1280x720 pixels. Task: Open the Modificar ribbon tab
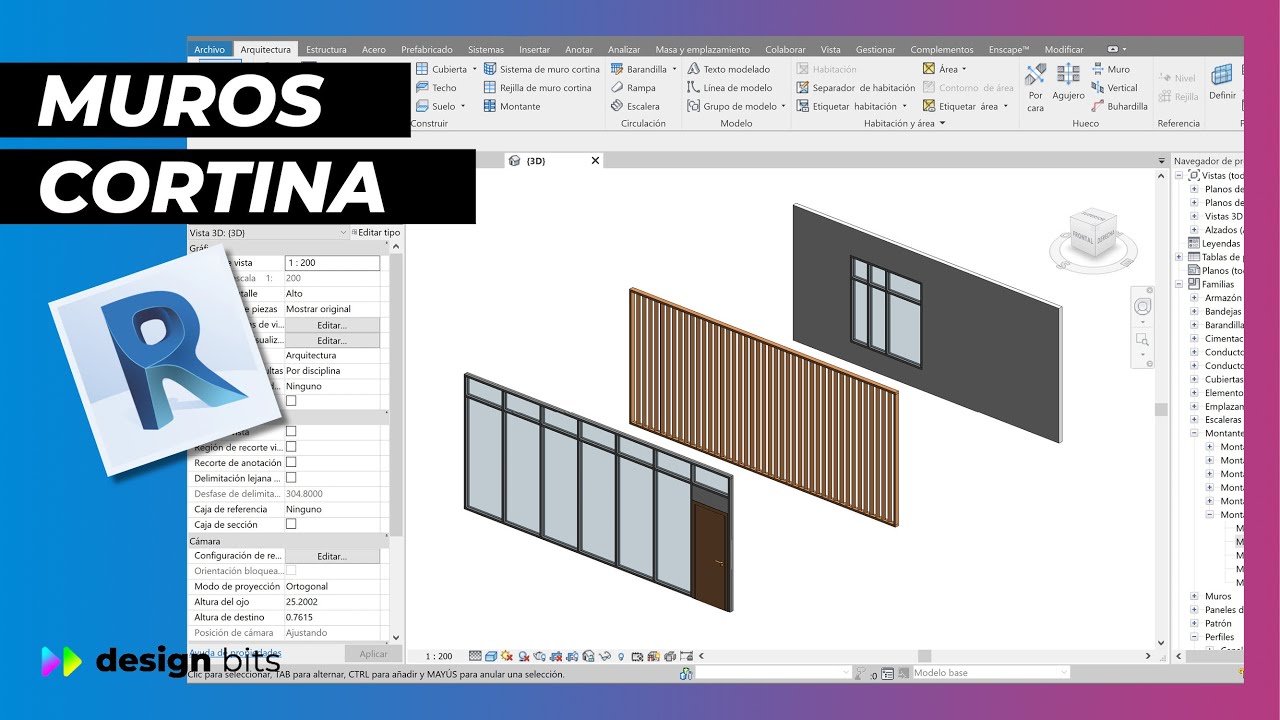coord(1064,49)
